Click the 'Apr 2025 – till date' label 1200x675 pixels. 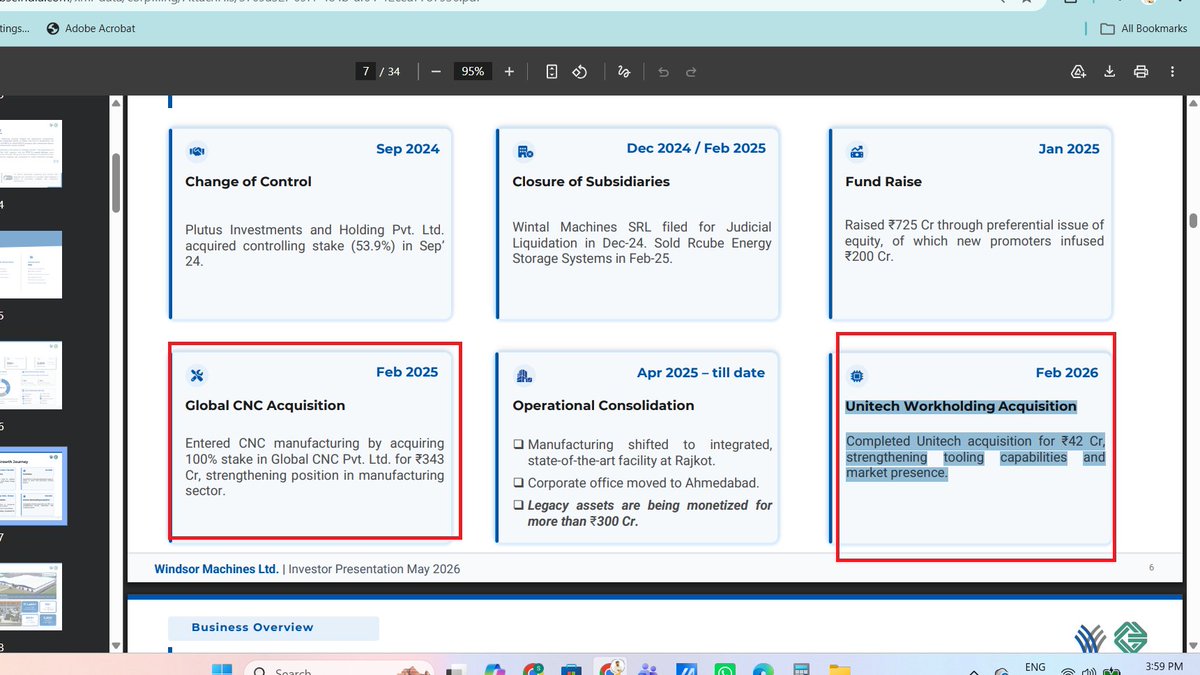701,372
